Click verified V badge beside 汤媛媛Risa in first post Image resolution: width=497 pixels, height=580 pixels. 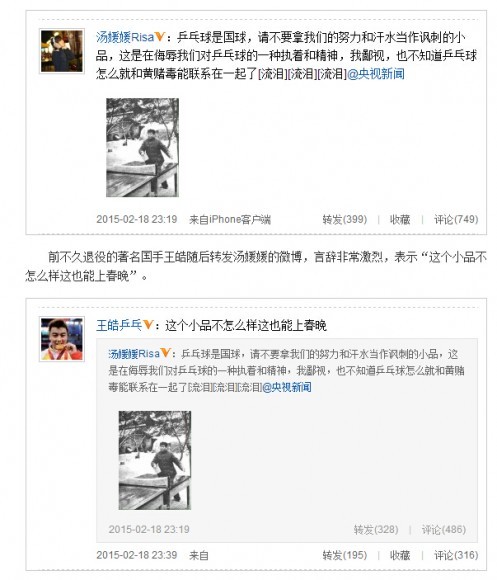(160, 37)
